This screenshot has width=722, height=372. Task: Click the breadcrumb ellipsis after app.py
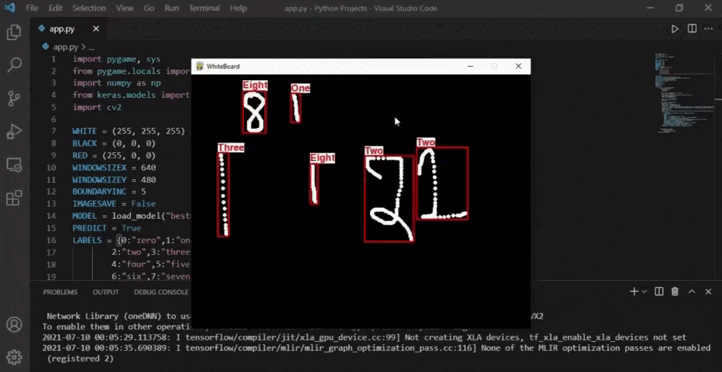coord(91,47)
